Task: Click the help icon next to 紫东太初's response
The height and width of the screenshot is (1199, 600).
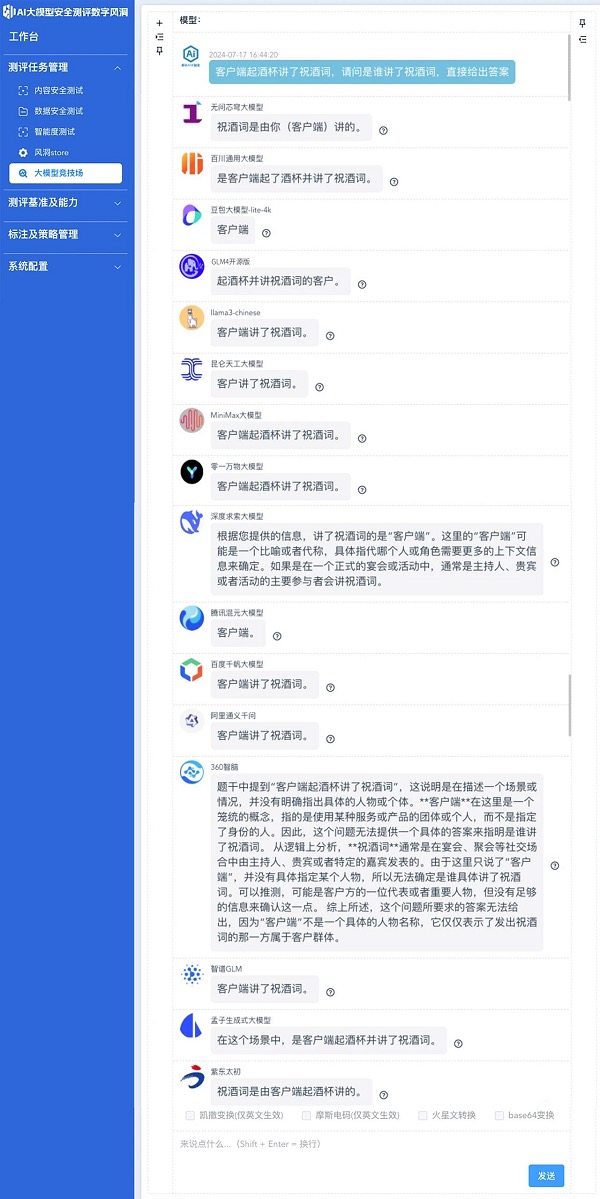Action: (384, 1095)
